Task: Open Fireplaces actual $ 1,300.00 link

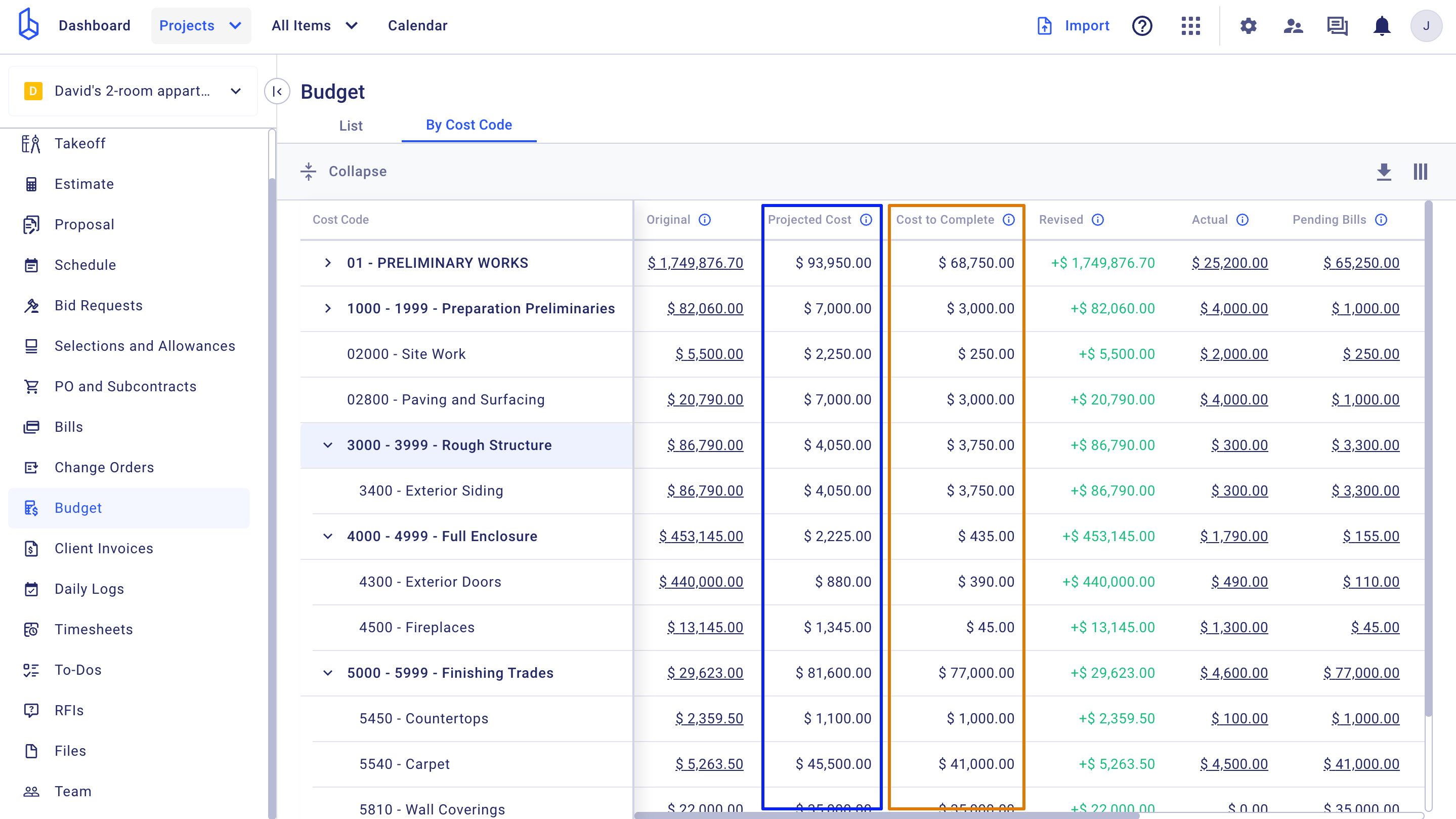Action: [x=1234, y=627]
